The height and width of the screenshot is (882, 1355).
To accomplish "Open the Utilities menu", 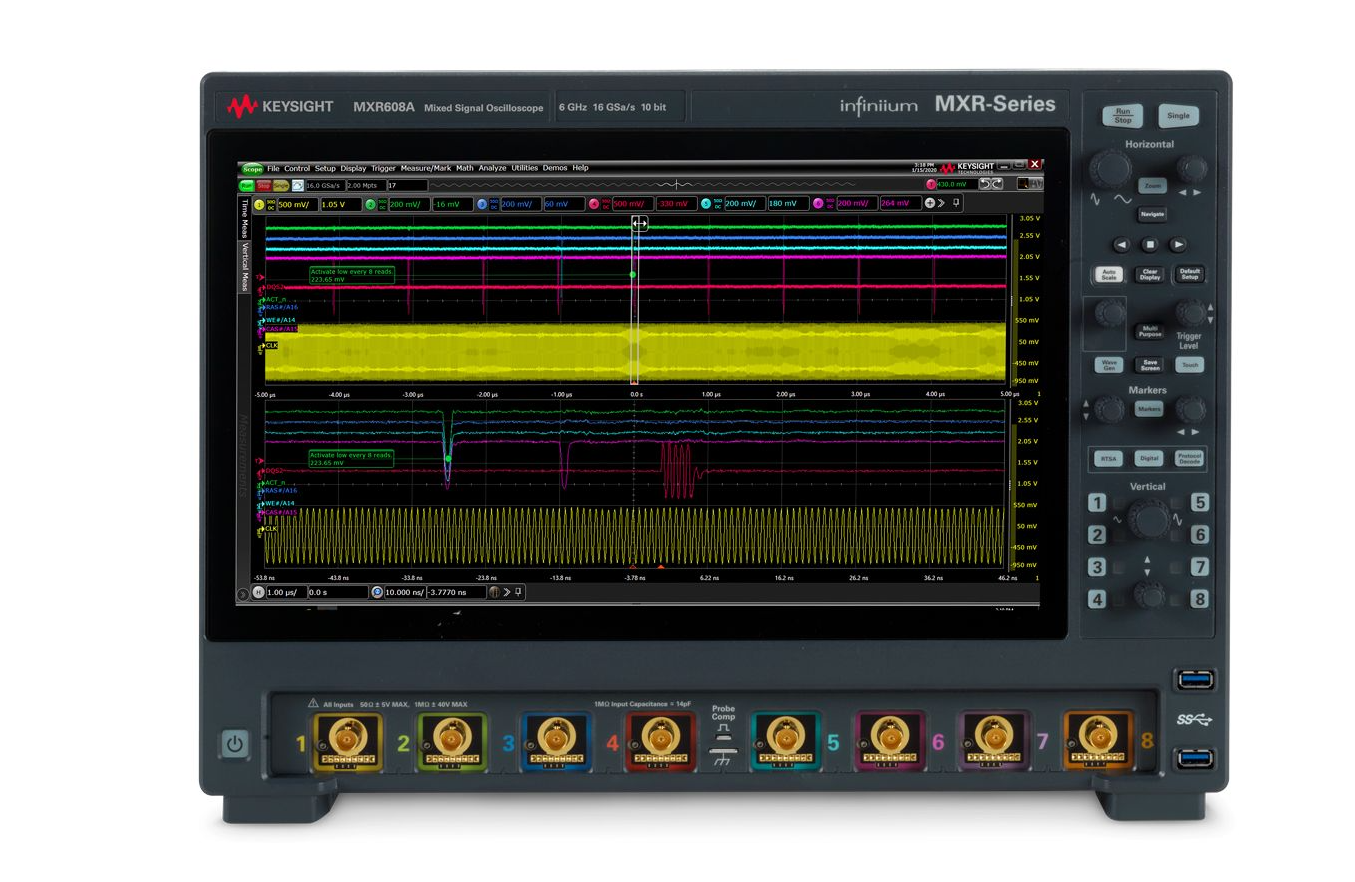I will coord(525,168).
